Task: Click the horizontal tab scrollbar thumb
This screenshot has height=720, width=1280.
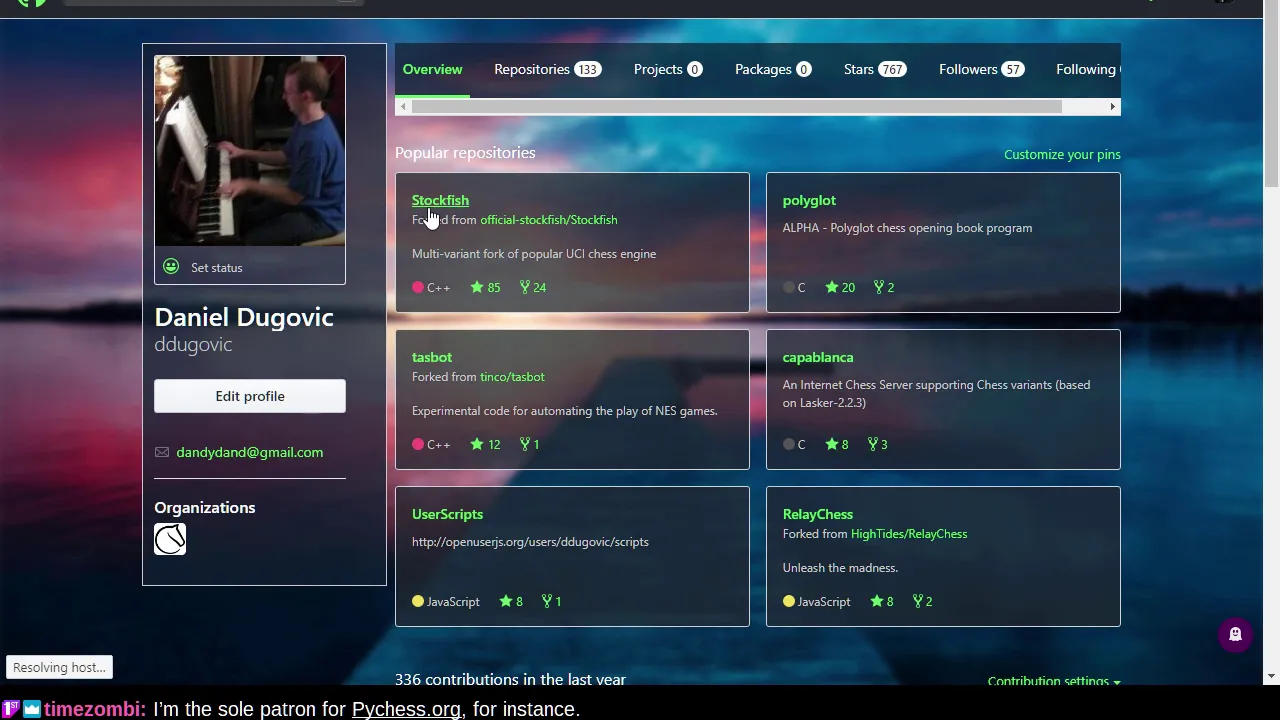Action: [737, 106]
